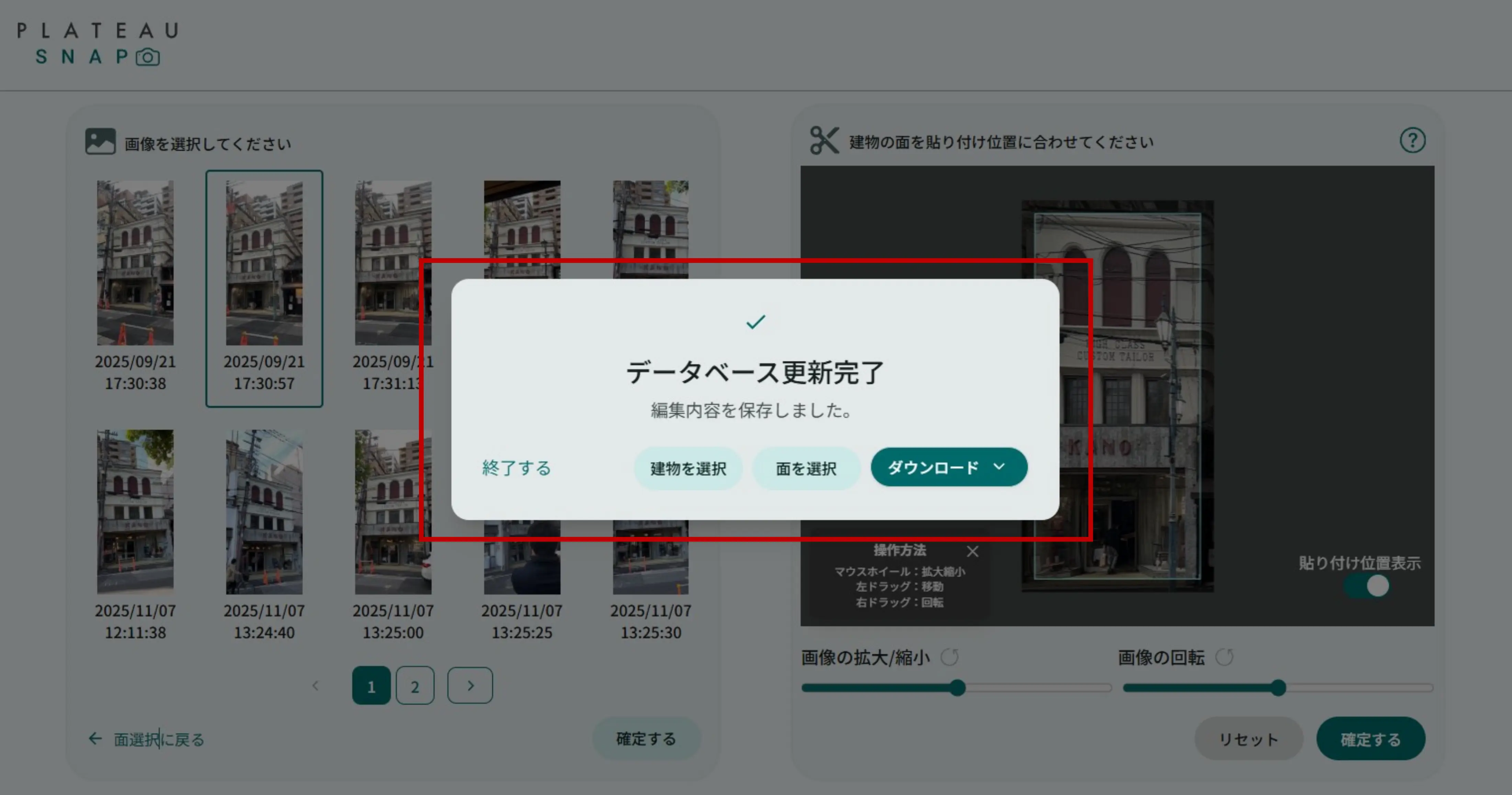The height and width of the screenshot is (795, 1512).
Task: Go to next page of images arrow
Action: click(x=469, y=685)
